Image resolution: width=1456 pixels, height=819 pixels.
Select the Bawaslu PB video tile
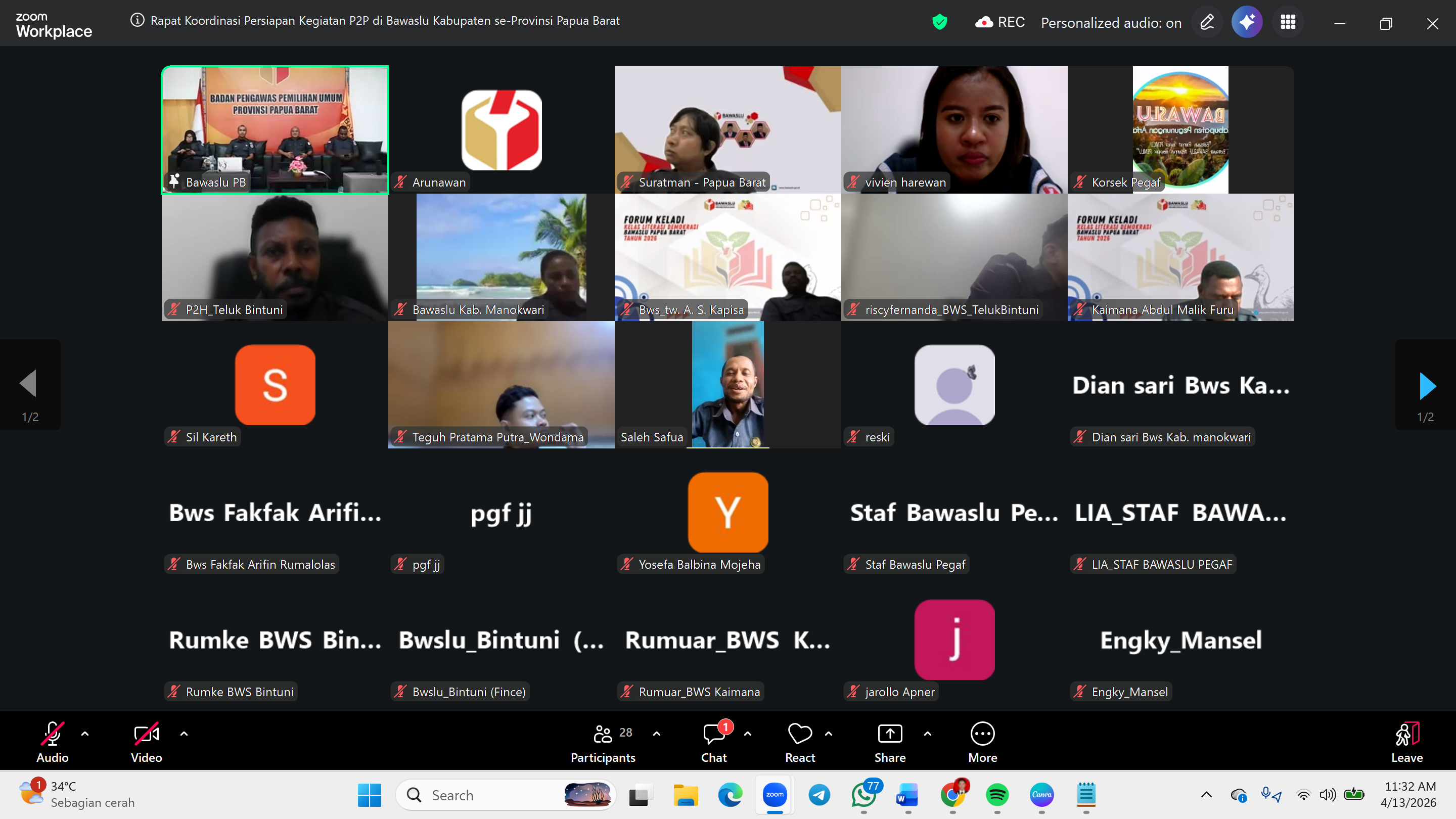275,129
